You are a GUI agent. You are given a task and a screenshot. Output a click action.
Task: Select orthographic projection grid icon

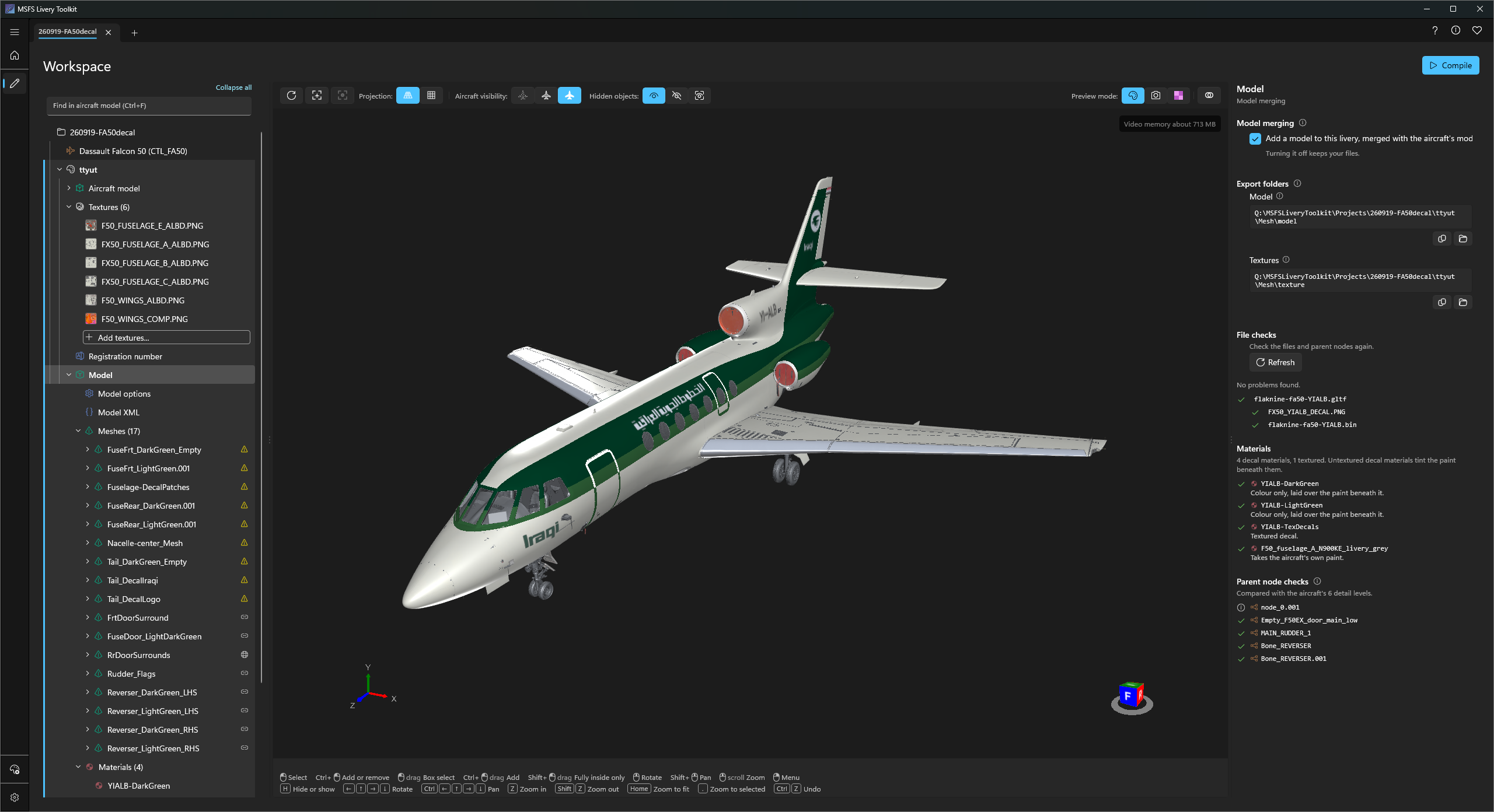[431, 96]
